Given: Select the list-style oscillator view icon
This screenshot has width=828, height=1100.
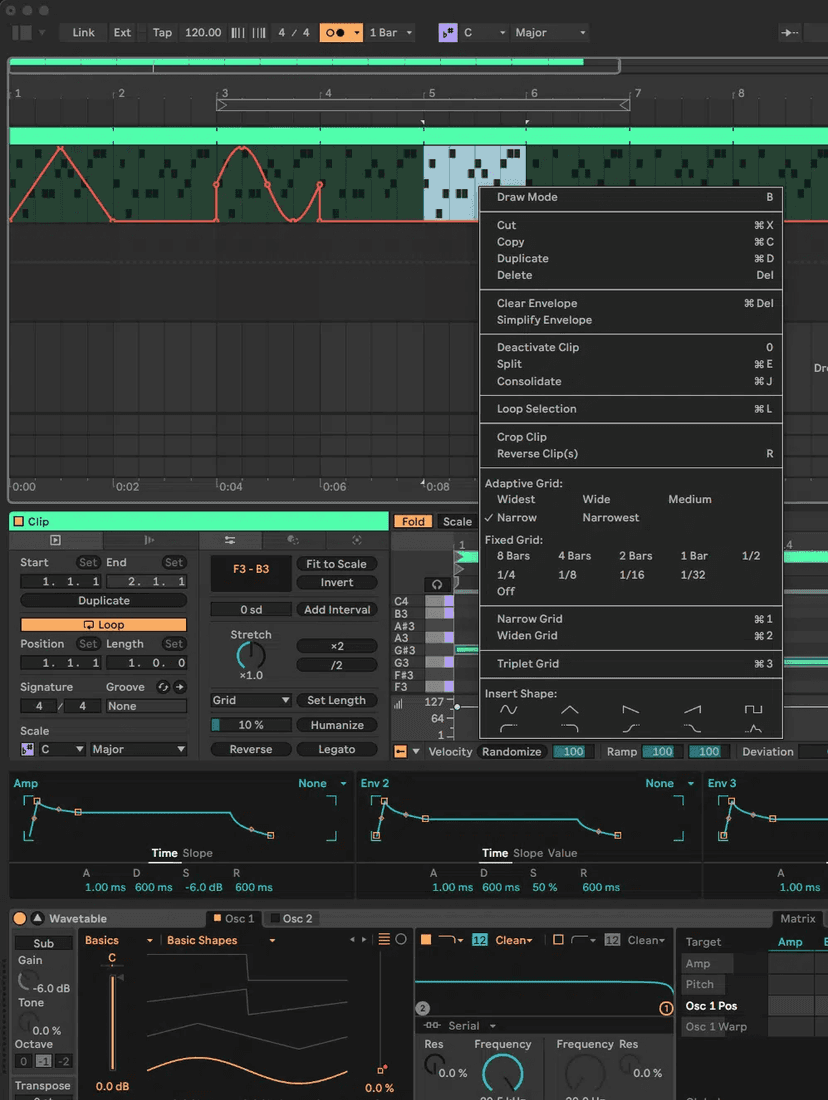Looking at the screenshot, I should (384, 939).
